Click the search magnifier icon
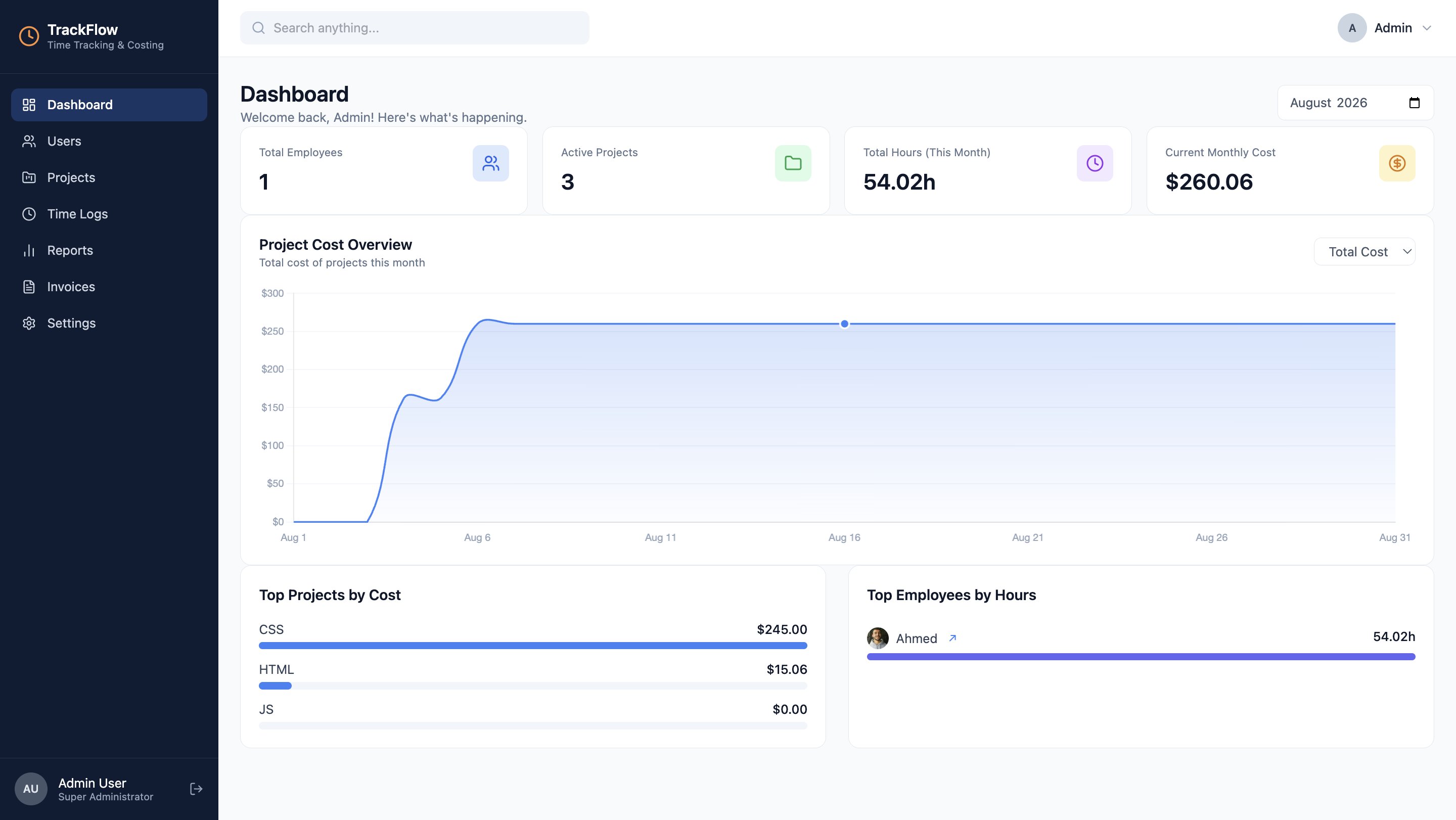Screen dimensions: 1456x820 pyautogui.click(x=258, y=28)
